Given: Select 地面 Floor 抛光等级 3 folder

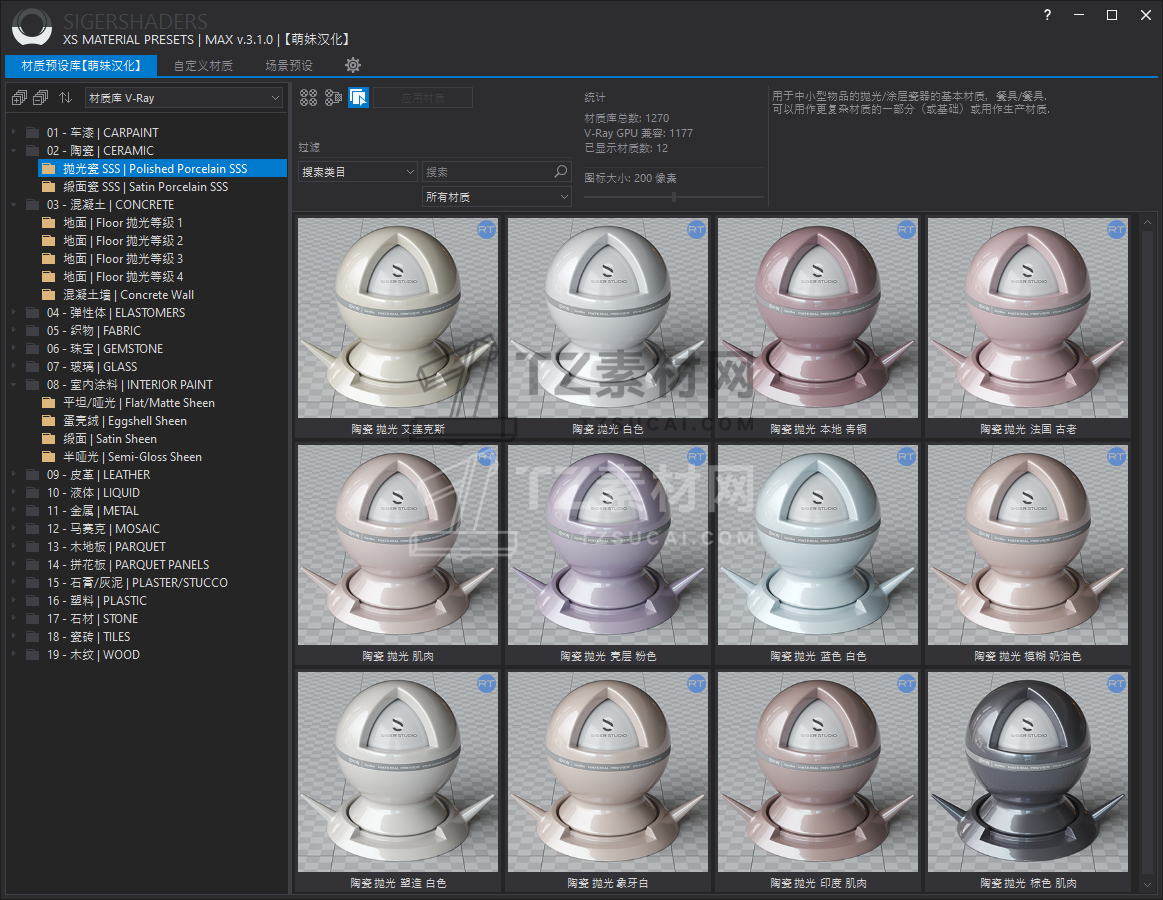Looking at the screenshot, I should tap(122, 259).
